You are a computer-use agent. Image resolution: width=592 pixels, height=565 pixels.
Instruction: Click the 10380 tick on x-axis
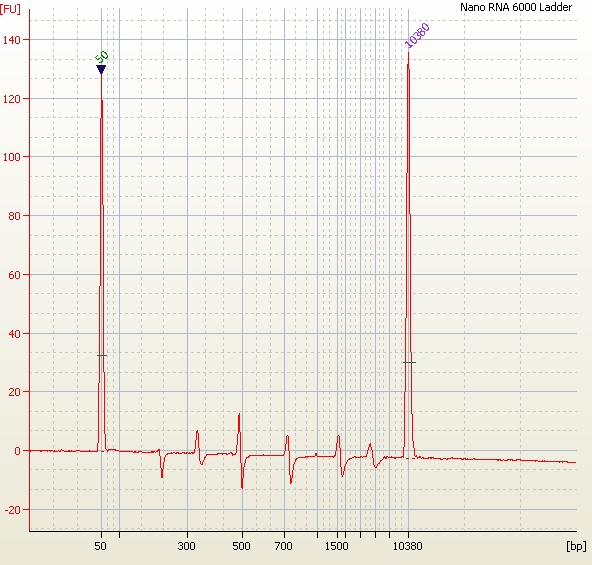408,546
